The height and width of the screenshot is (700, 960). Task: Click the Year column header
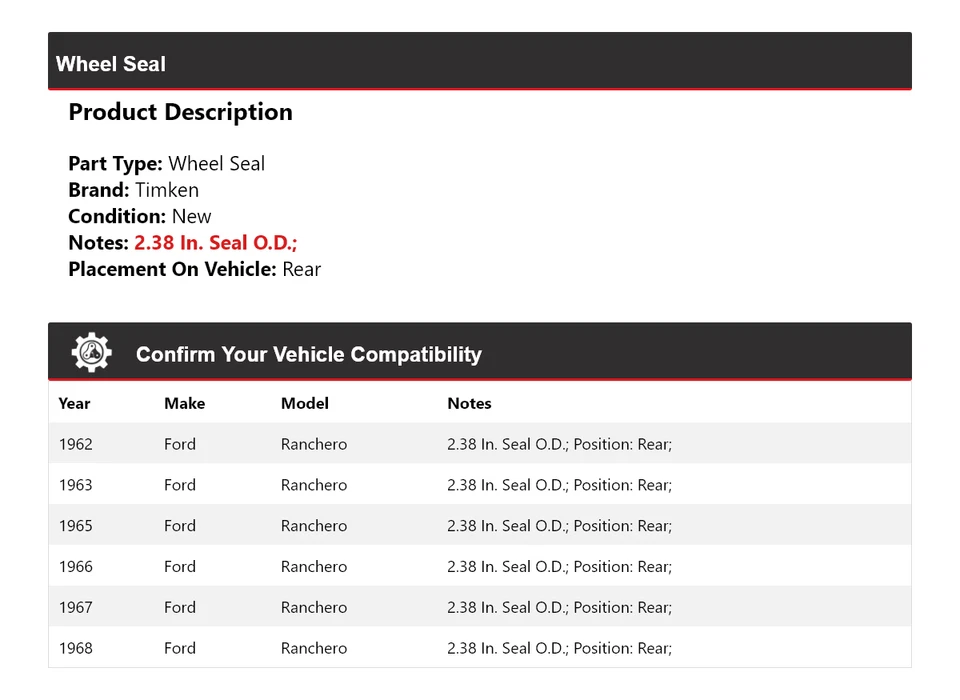(74, 403)
